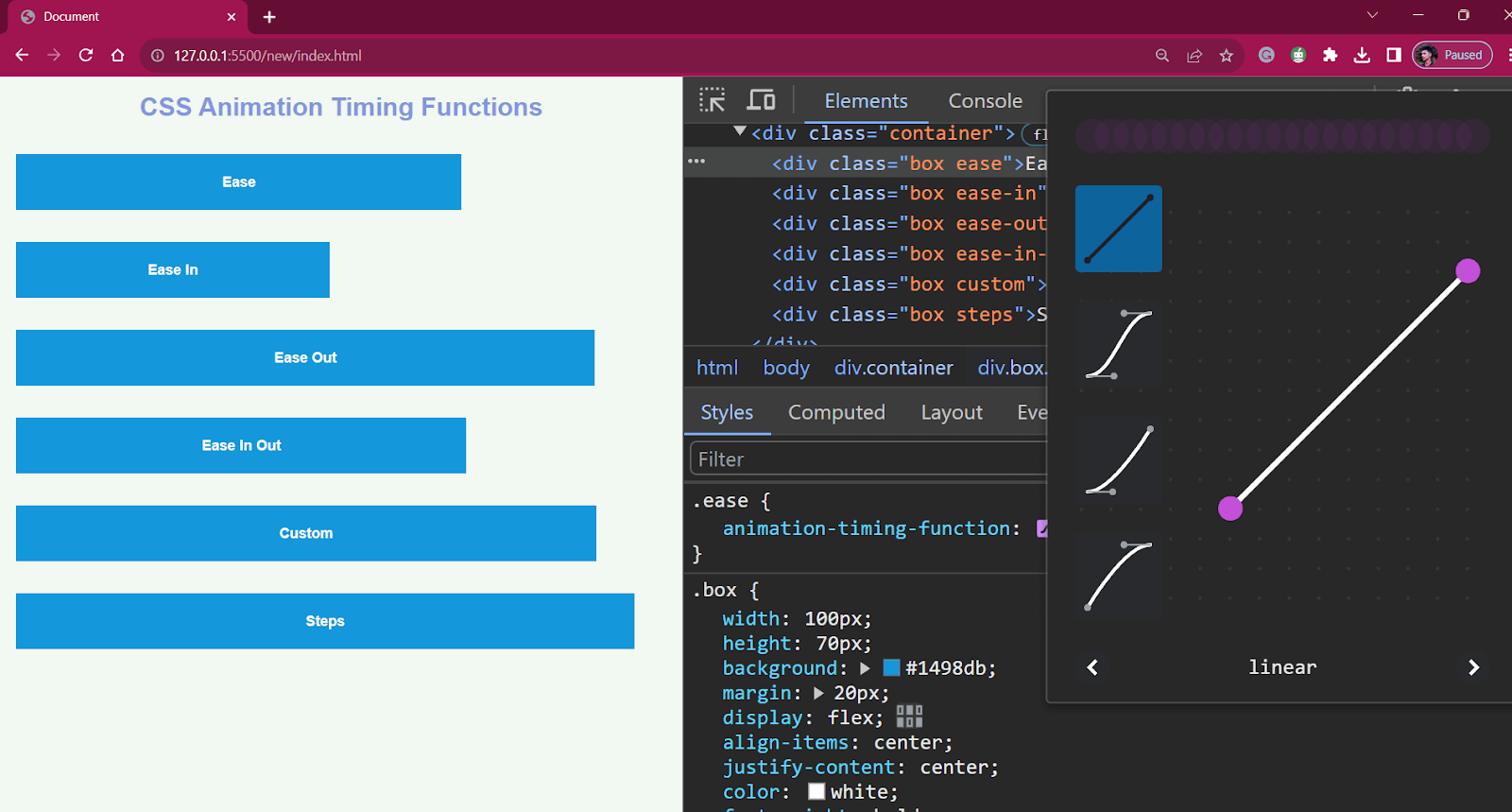Click the inspect element picker icon
The height and width of the screenshot is (812, 1512).
[x=712, y=100]
